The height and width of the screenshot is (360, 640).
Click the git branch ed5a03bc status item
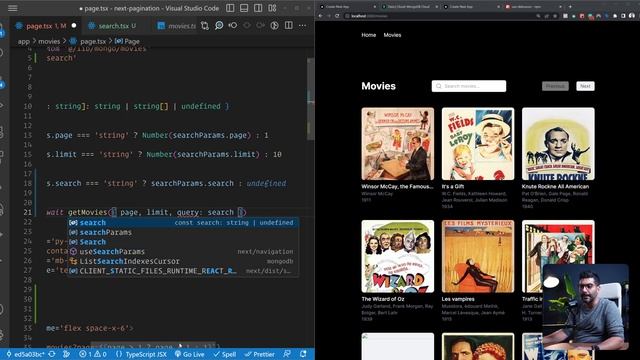coord(25,354)
